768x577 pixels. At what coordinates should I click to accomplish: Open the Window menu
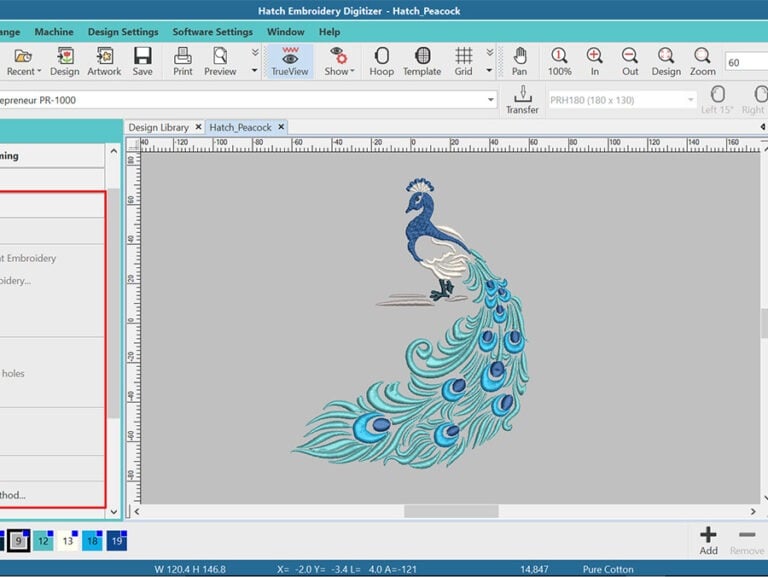(286, 32)
